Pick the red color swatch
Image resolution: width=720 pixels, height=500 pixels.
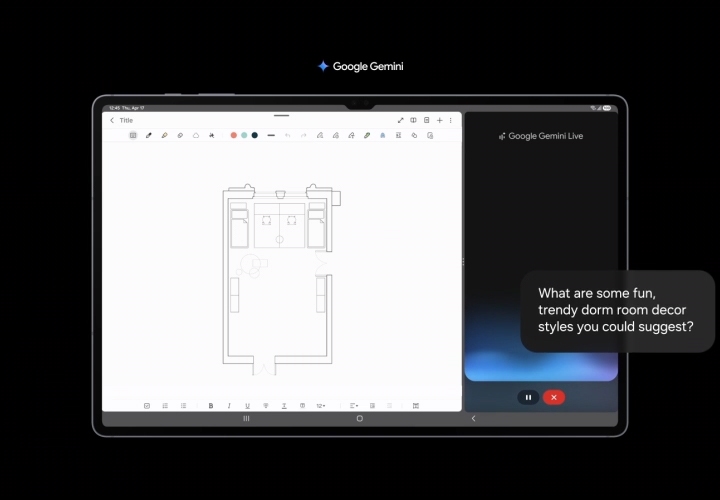click(234, 135)
